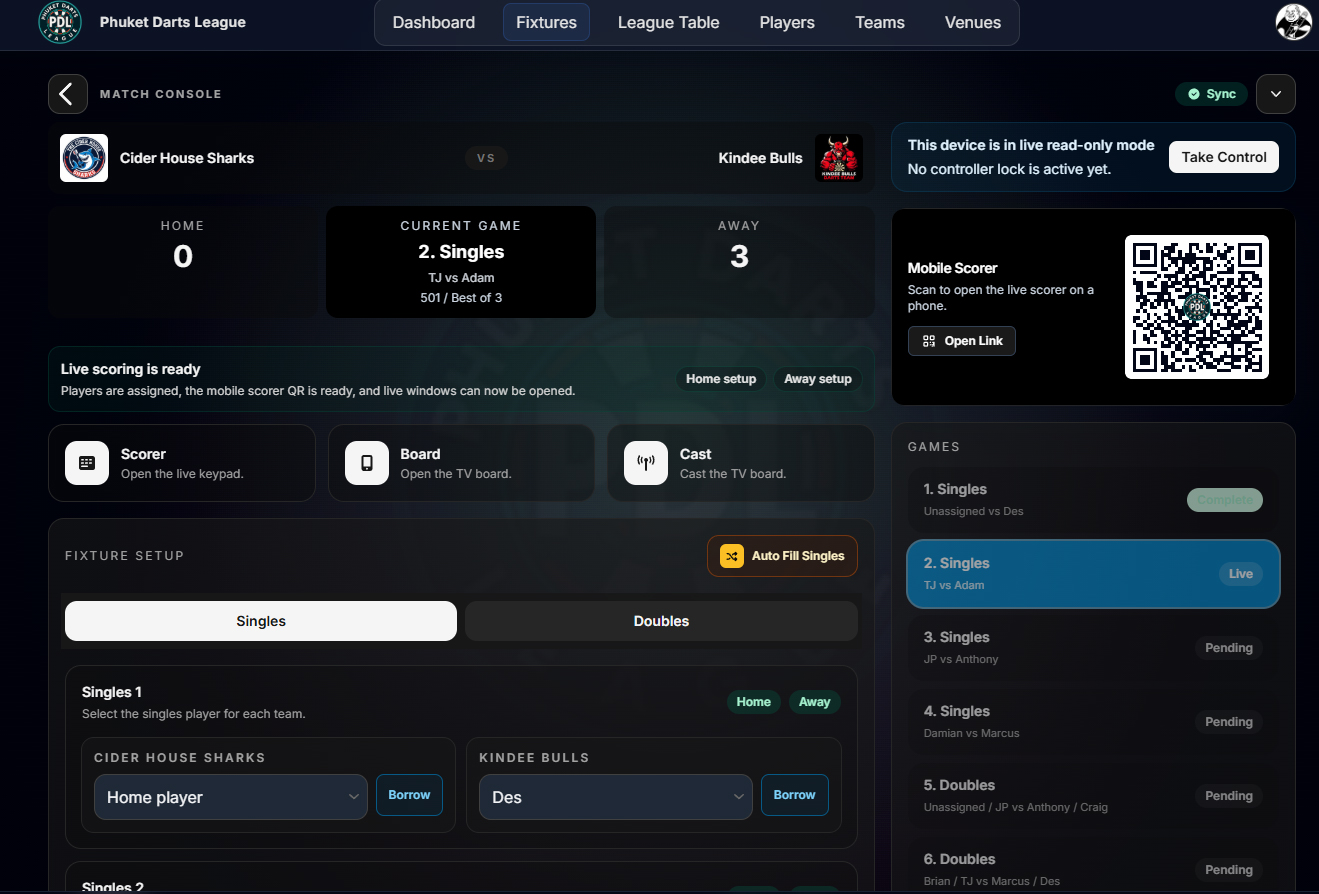Screen dimensions: 1319x894
Task: Click the Cast broadcast icon
Action: click(645, 463)
